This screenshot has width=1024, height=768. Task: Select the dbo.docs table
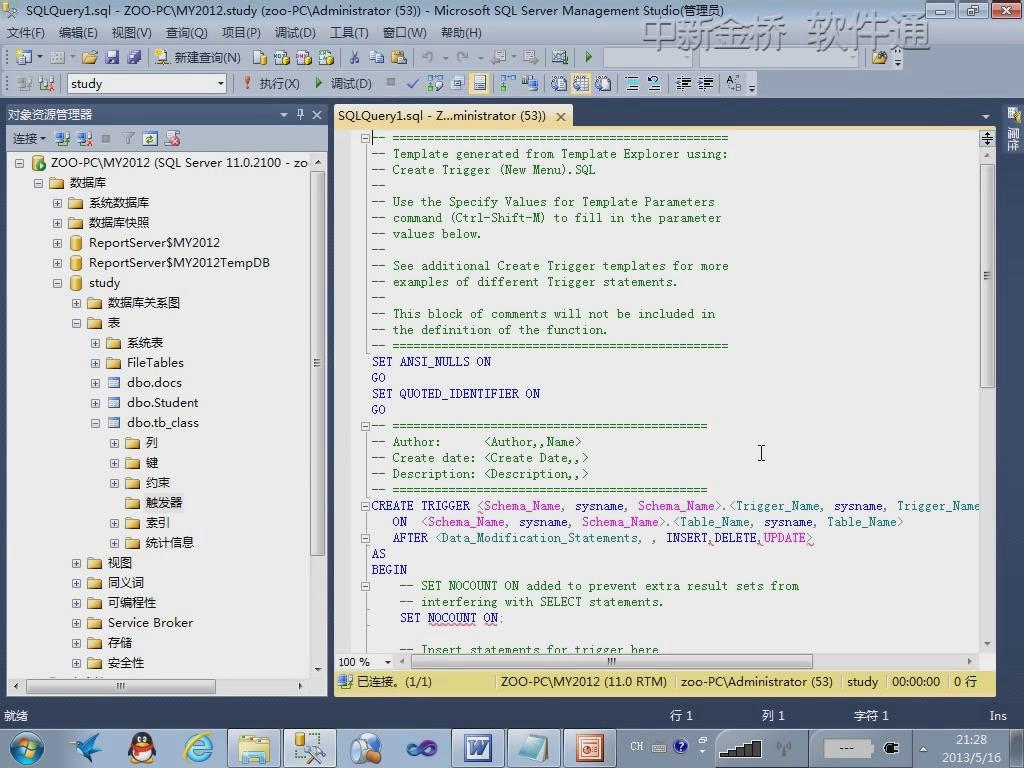tap(154, 383)
